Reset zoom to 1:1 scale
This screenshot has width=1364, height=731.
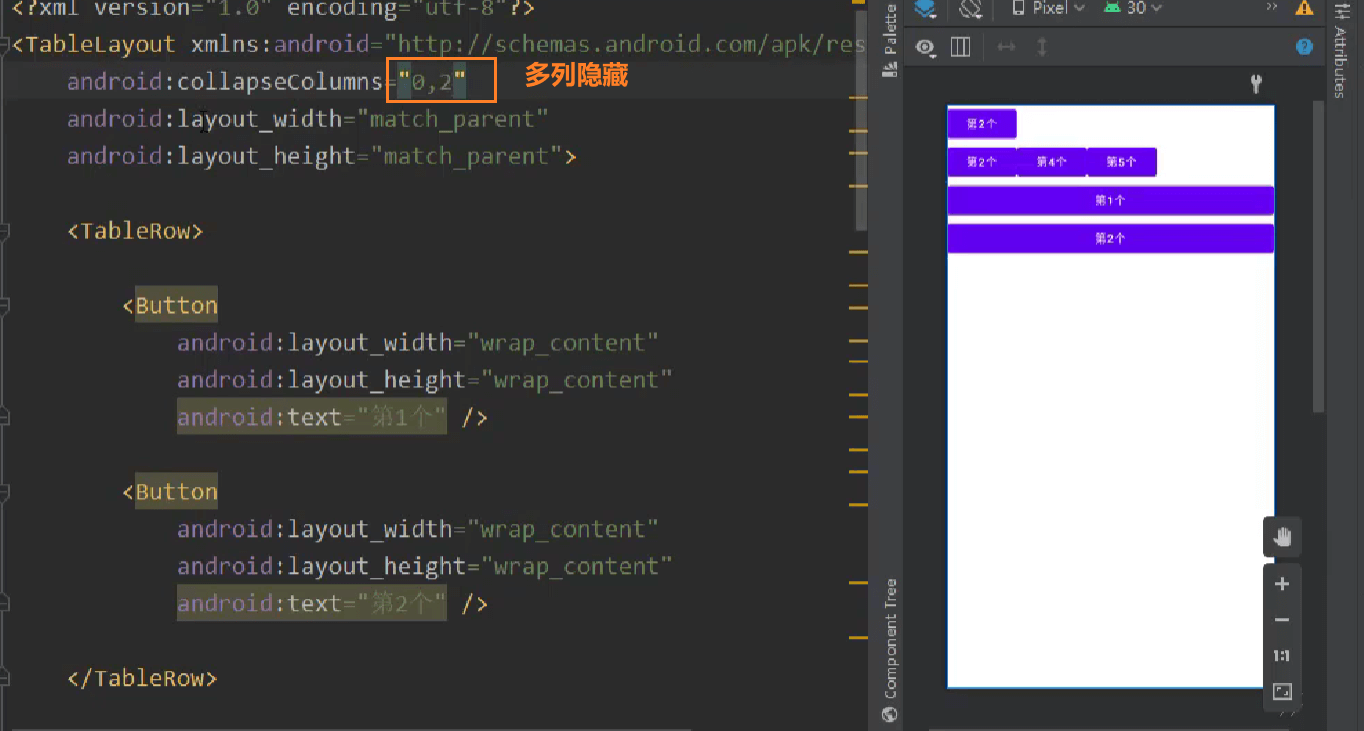1282,656
